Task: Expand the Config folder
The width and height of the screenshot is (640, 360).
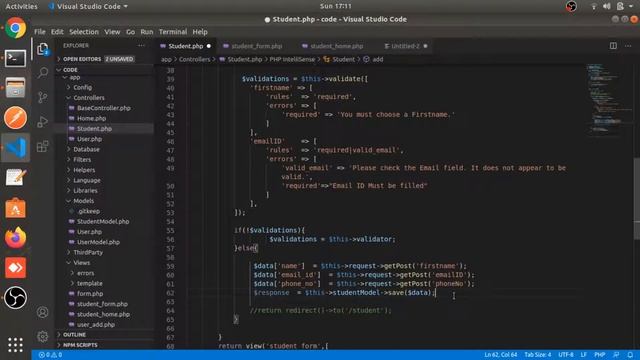Action: [104, 87]
